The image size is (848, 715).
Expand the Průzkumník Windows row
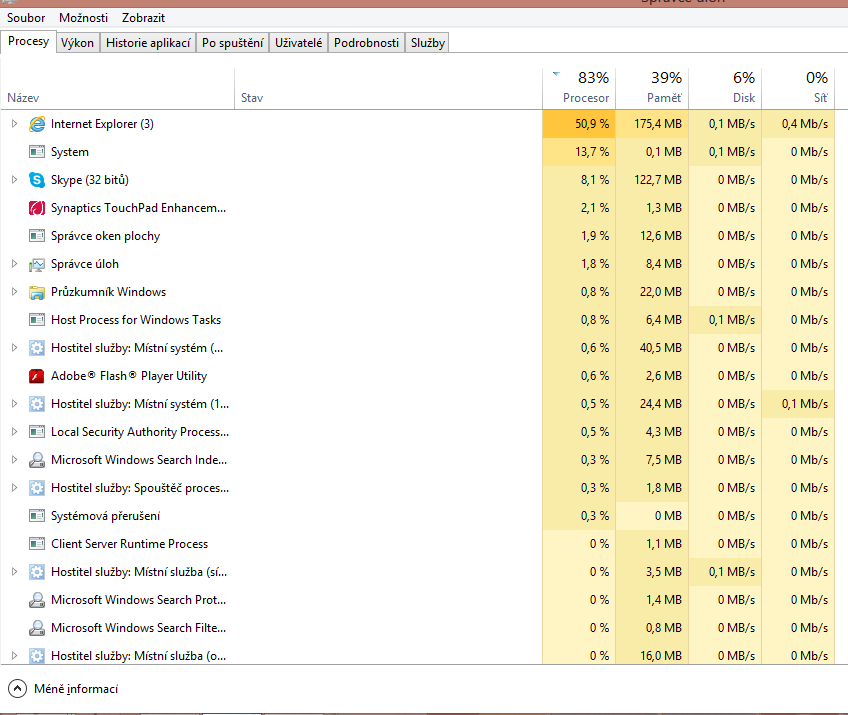coord(14,292)
